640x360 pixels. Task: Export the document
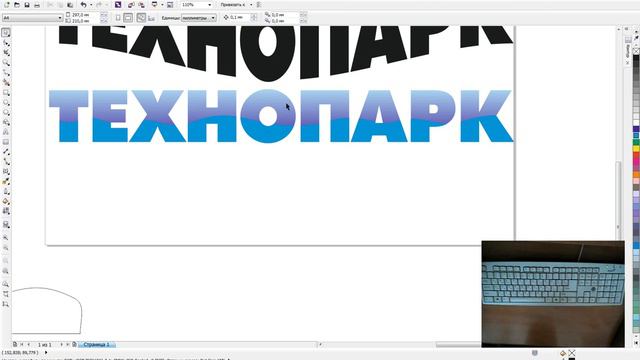click(141, 5)
